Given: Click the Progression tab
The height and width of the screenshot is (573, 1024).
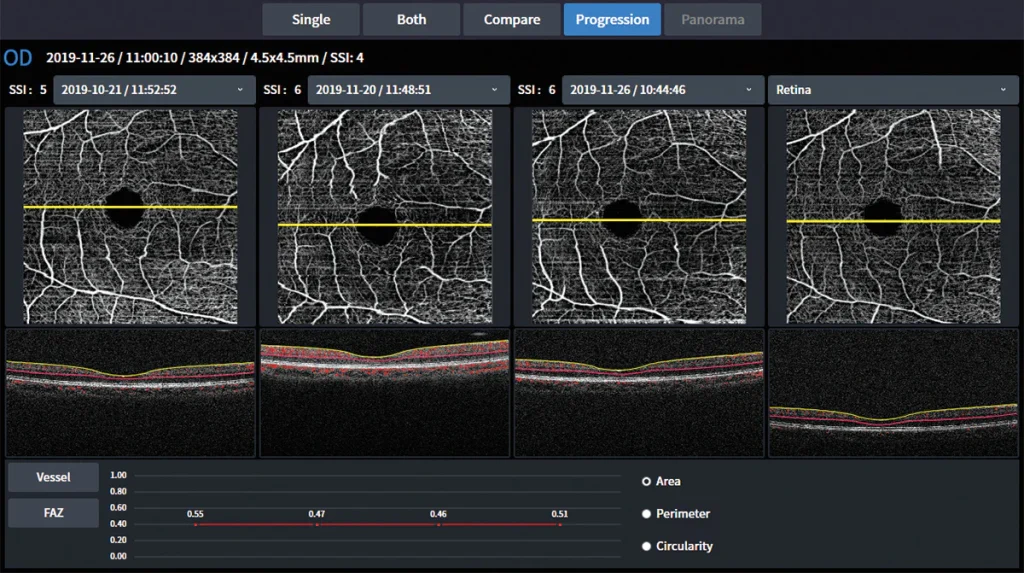Looking at the screenshot, I should coord(613,20).
